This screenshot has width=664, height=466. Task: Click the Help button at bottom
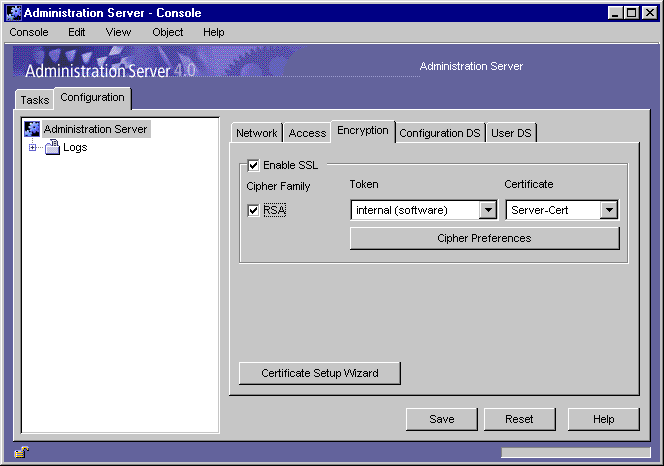603,419
